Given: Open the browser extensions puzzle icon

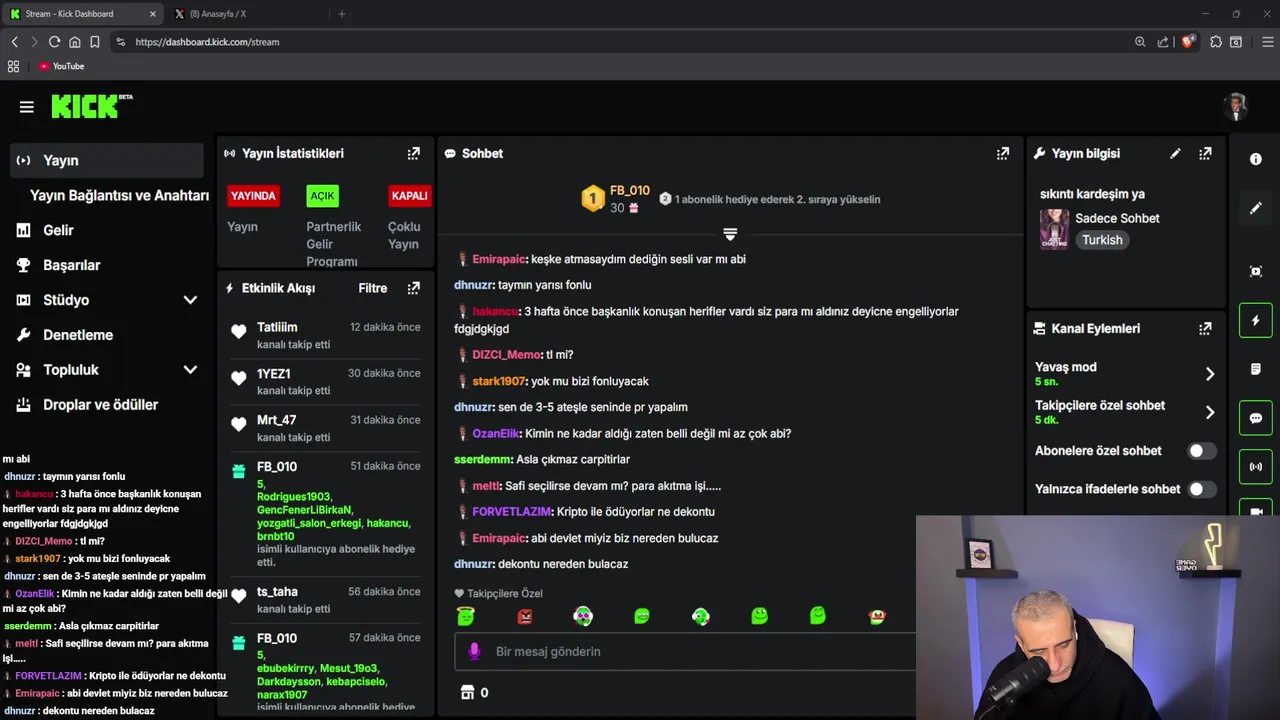Looking at the screenshot, I should tap(1216, 42).
